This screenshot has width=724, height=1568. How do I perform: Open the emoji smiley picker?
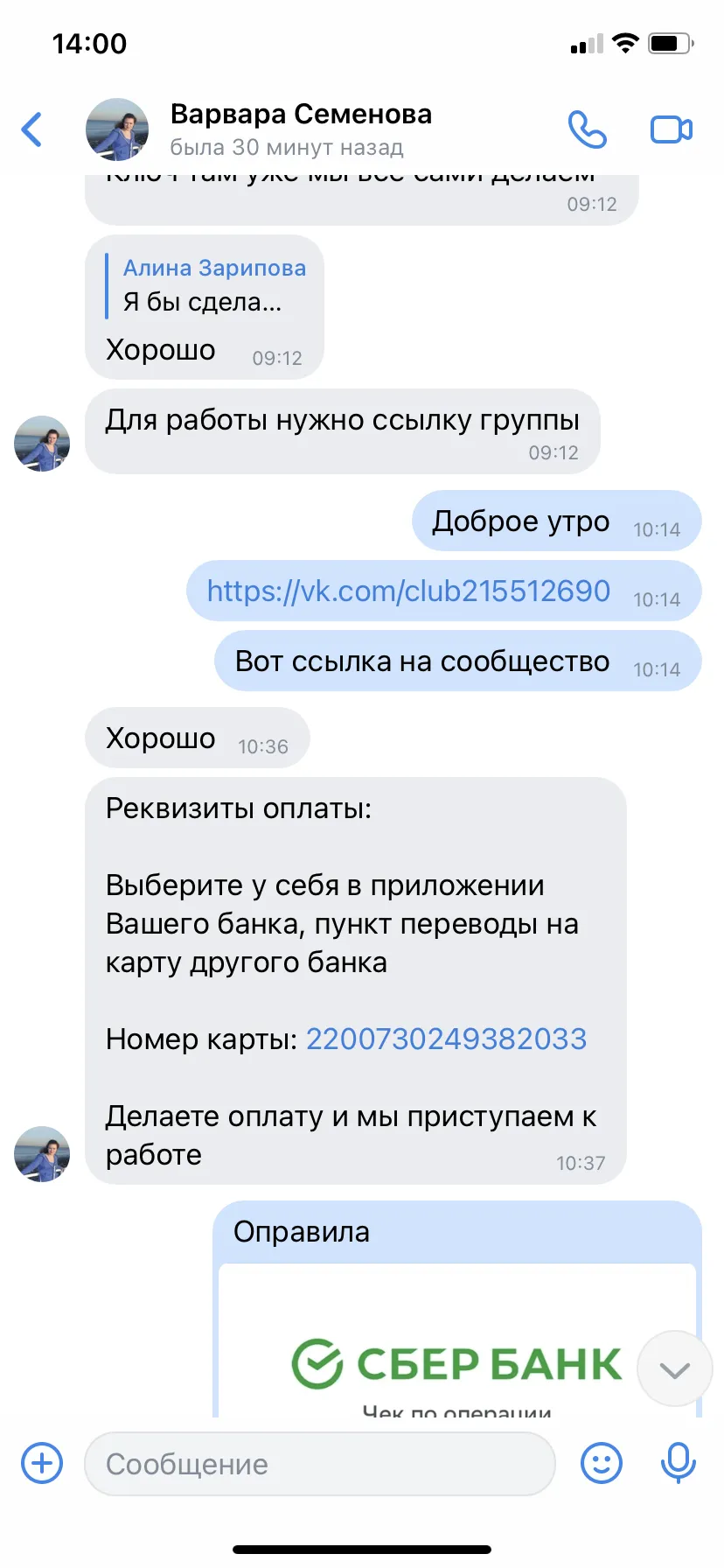[x=602, y=1463]
